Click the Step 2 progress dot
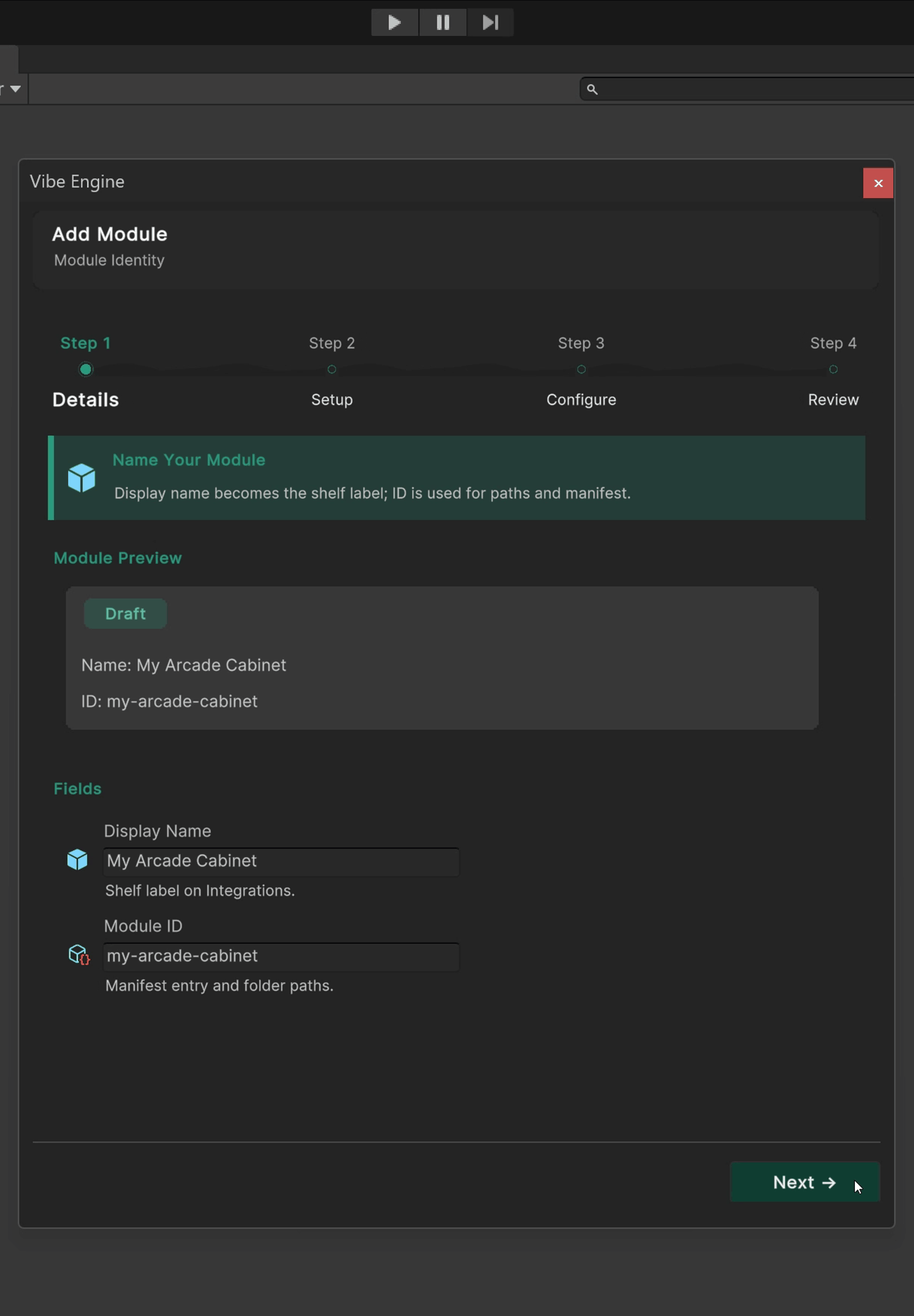The image size is (914, 1316). coord(332,369)
